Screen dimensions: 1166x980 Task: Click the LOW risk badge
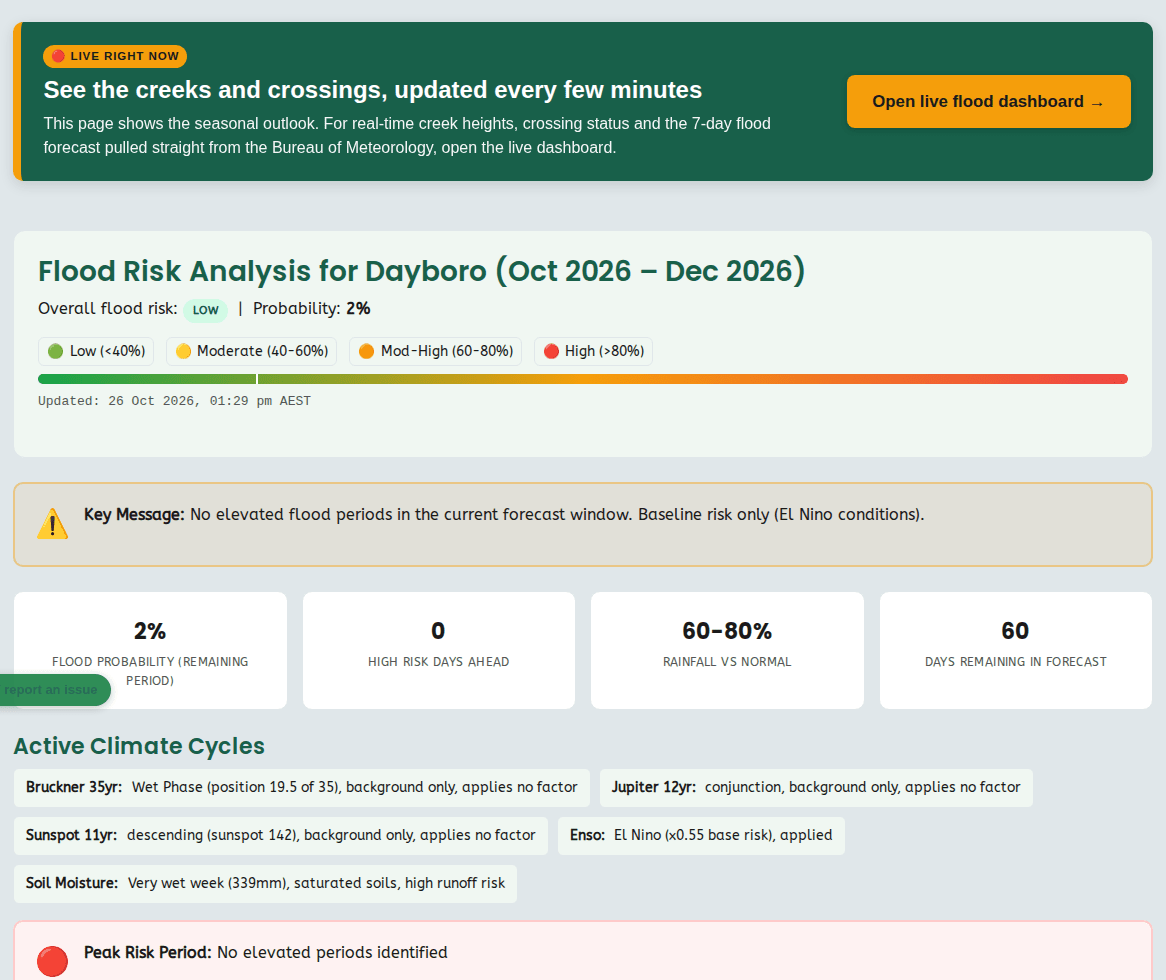205,309
